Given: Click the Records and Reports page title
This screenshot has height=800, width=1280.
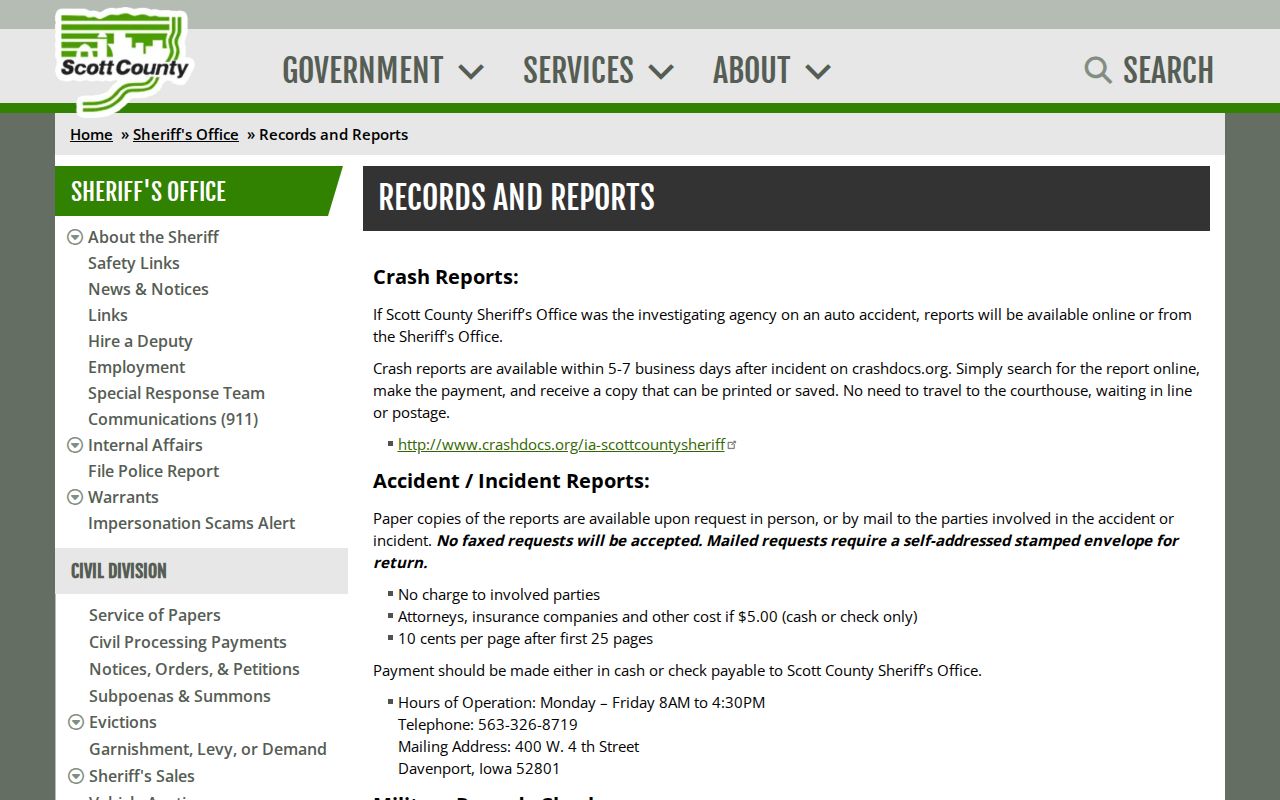Looking at the screenshot, I should pos(516,198).
